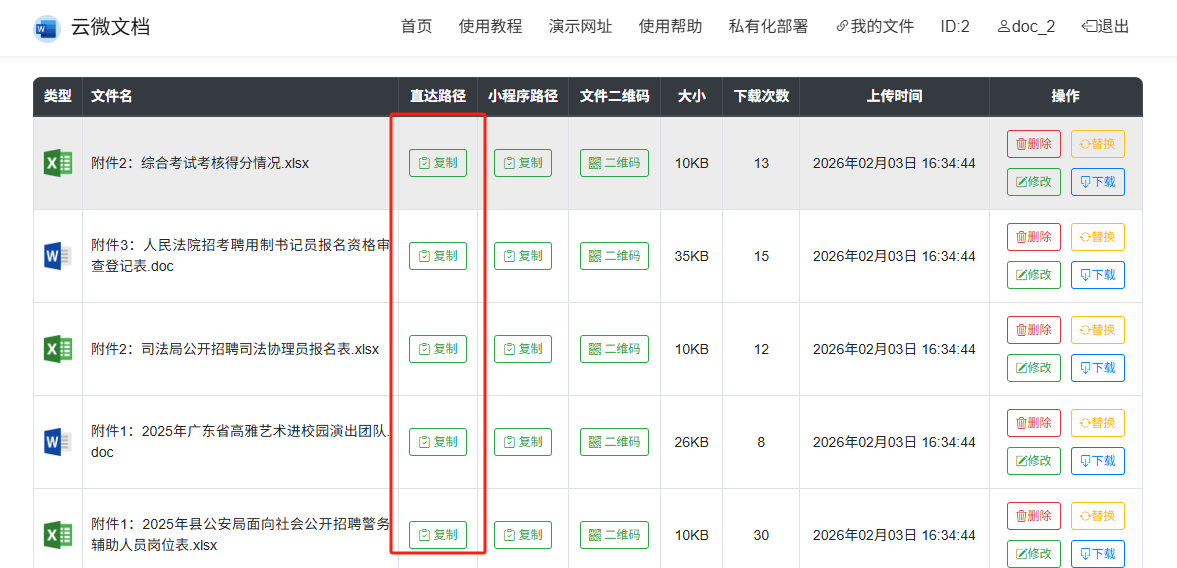Replace the 人民法院招考聘用制书记员 document
Image resolution: width=1177 pixels, height=568 pixels.
click(1097, 237)
